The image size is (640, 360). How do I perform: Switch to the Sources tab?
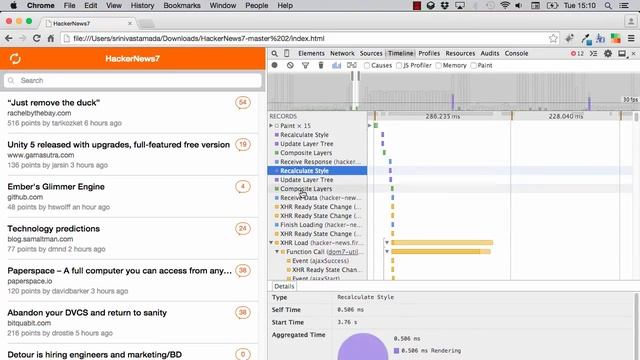[371, 53]
